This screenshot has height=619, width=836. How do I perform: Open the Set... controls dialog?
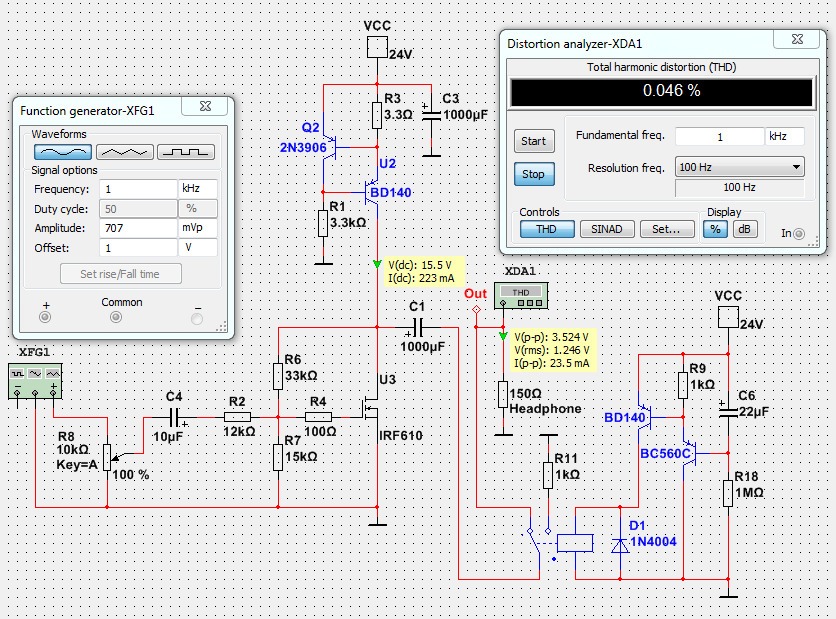(x=667, y=229)
